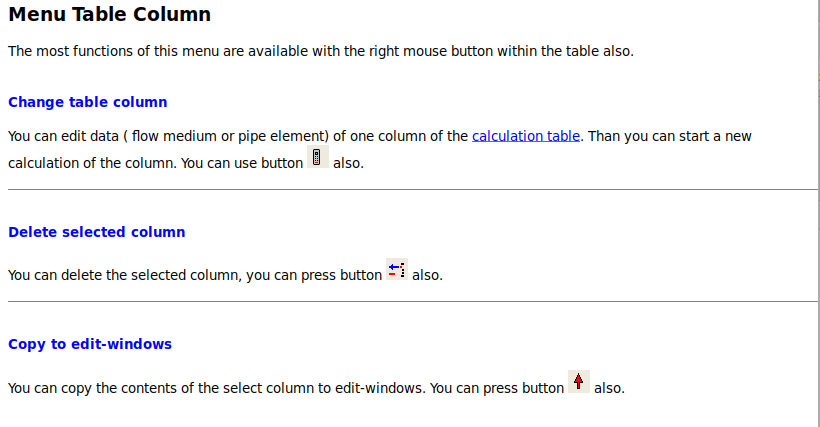The width and height of the screenshot is (820, 427).
Task: Click the intro sentence about right mouse button
Action: [x=321, y=51]
